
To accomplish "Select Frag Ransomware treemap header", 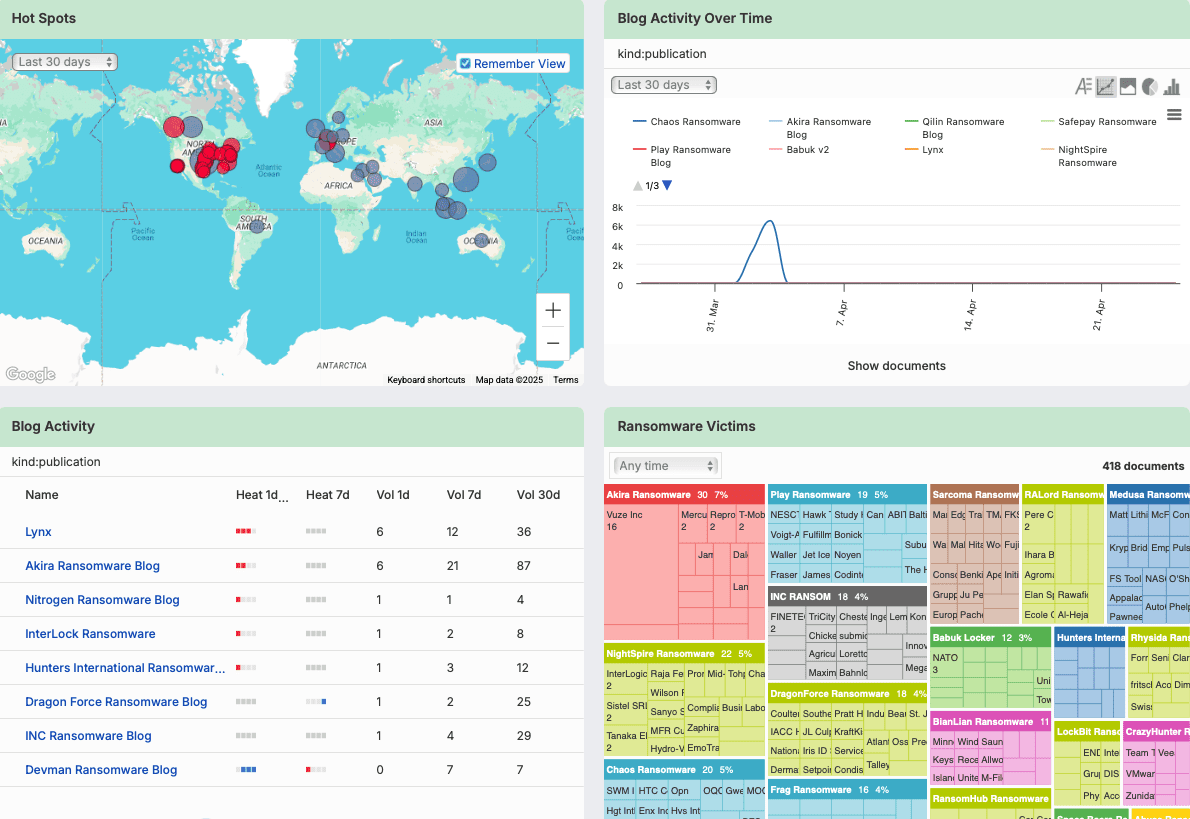I will [x=847, y=789].
